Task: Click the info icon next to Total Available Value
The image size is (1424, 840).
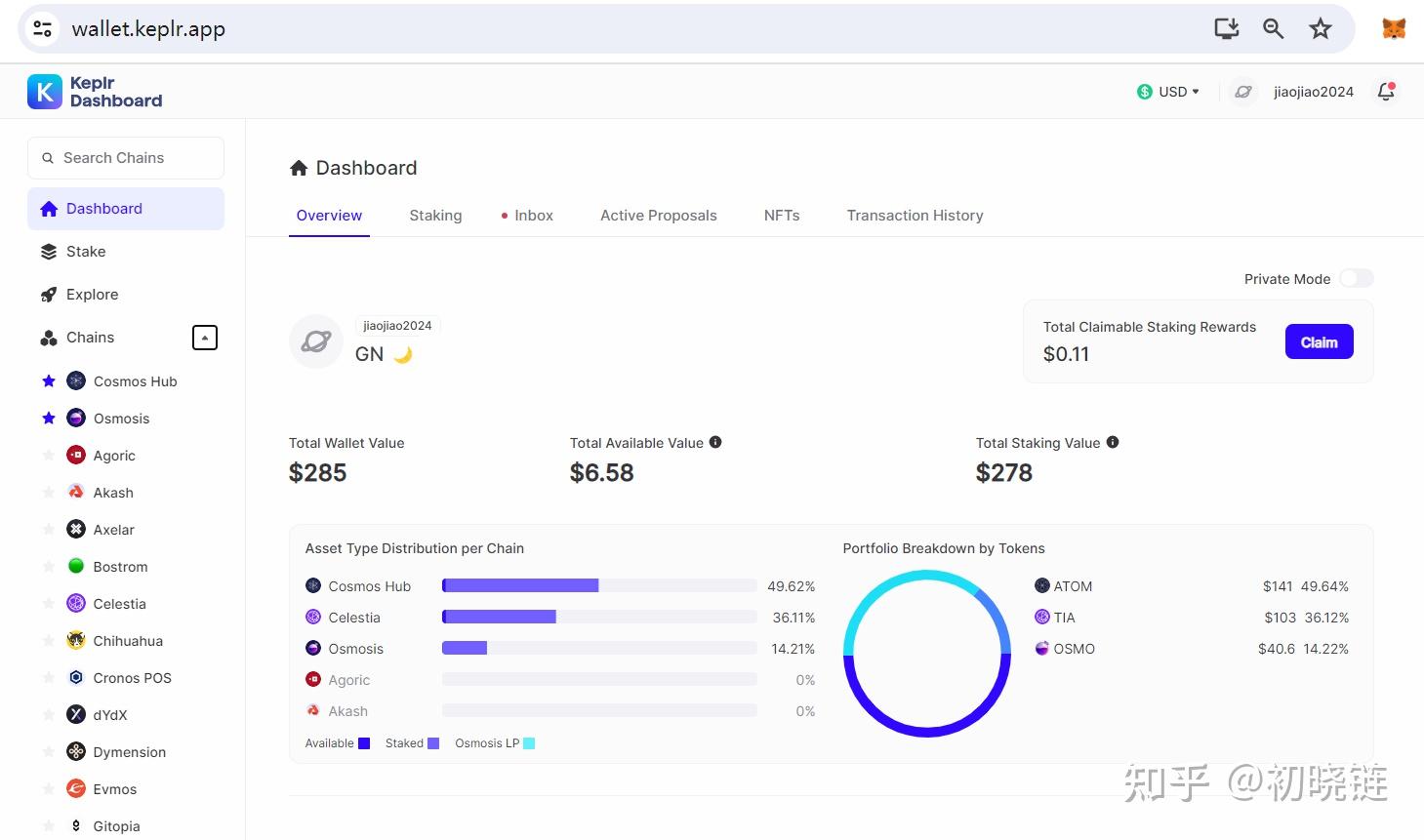Action: point(715,442)
